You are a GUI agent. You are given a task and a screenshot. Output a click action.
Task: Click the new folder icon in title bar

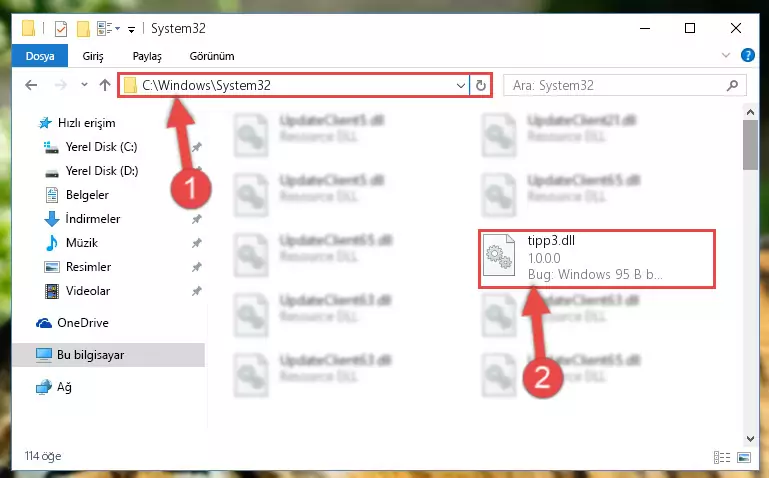click(x=83, y=29)
